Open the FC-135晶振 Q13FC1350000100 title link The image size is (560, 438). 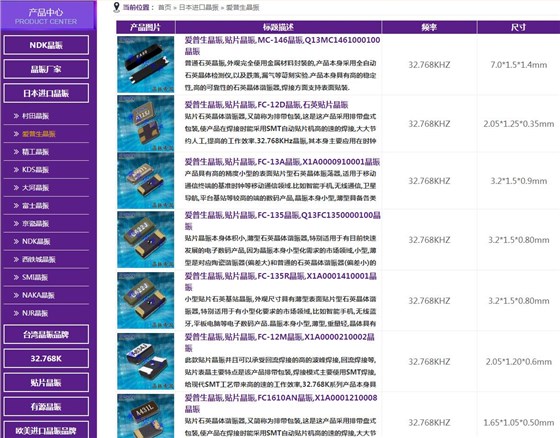pyautogui.click(x=282, y=220)
